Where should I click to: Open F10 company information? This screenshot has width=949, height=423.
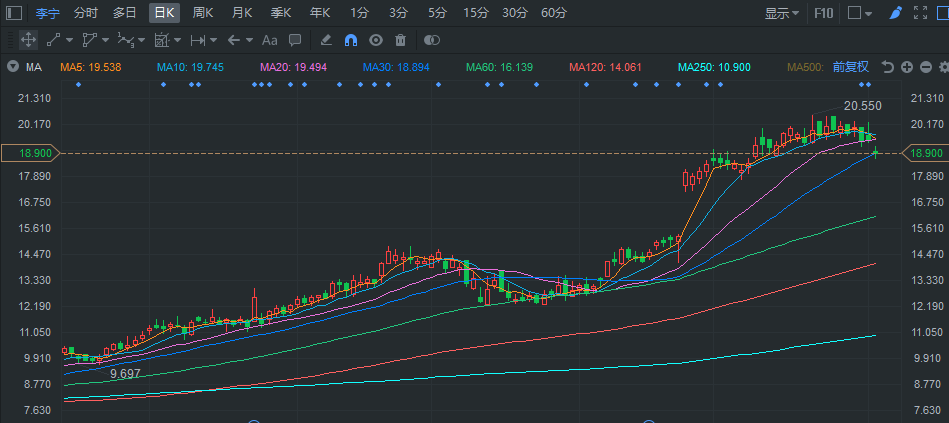pos(823,13)
